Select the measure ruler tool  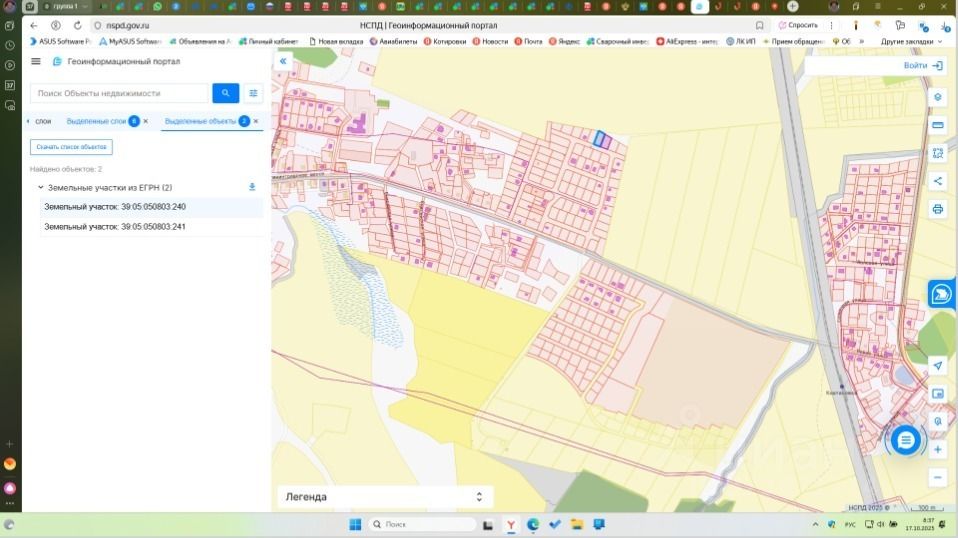(x=938, y=125)
